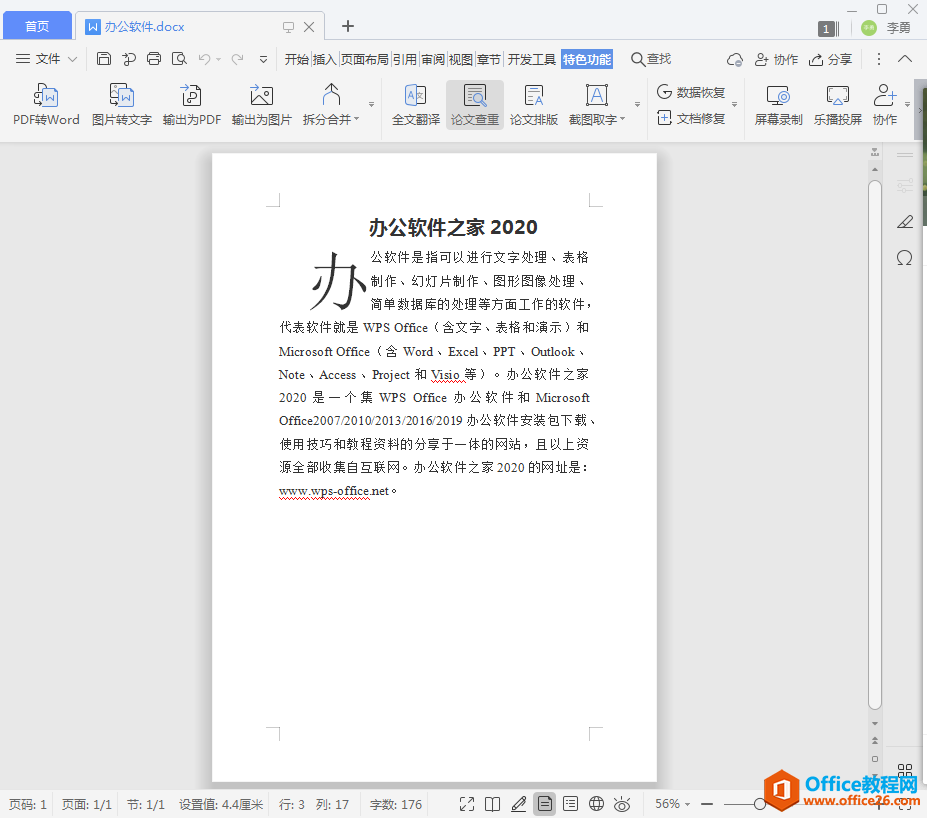Undo the last action

pos(205,59)
